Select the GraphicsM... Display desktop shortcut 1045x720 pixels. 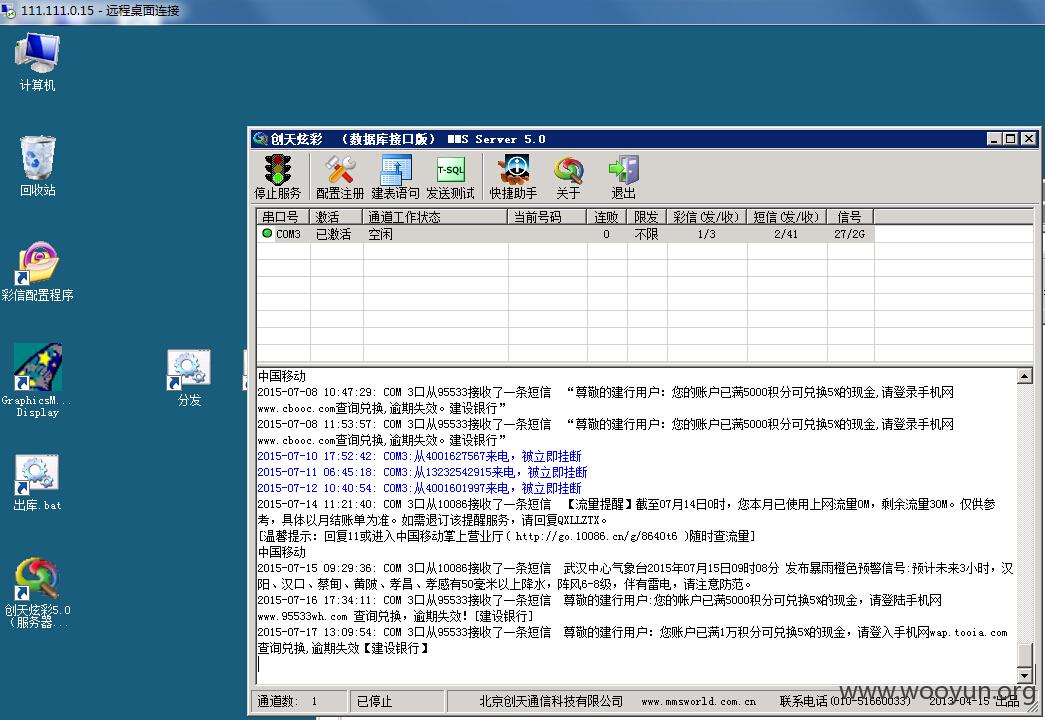pos(37,380)
